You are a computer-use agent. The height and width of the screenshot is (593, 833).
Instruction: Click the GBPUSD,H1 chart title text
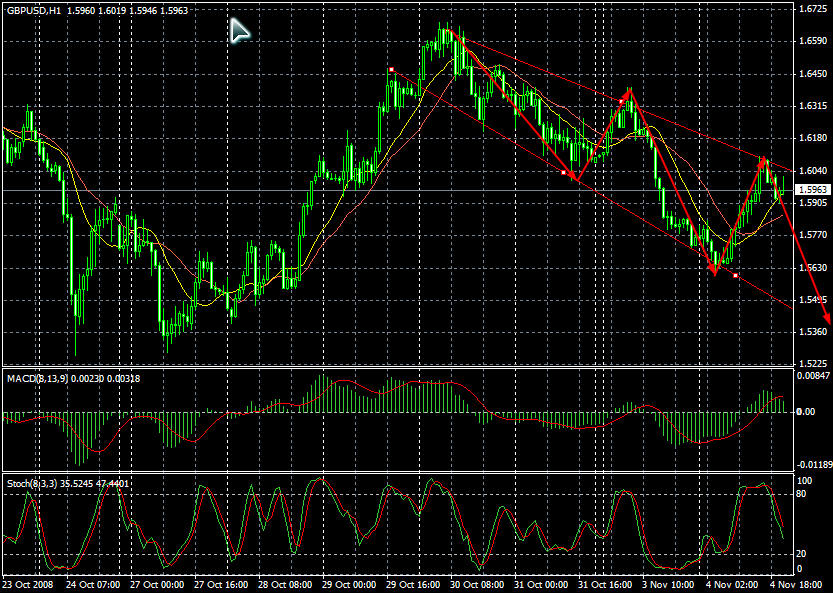click(33, 10)
